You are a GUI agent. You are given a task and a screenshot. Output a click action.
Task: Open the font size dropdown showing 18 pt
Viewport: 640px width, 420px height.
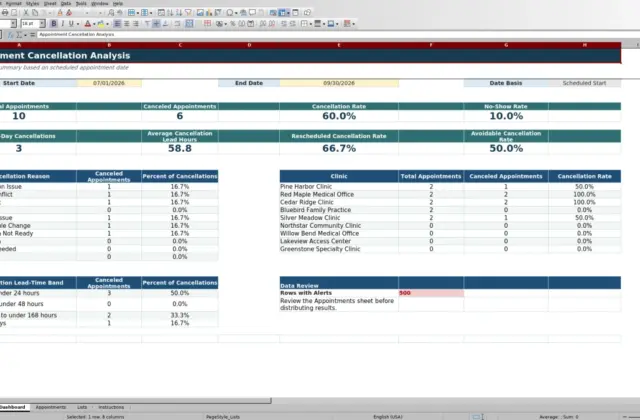pos(42,24)
